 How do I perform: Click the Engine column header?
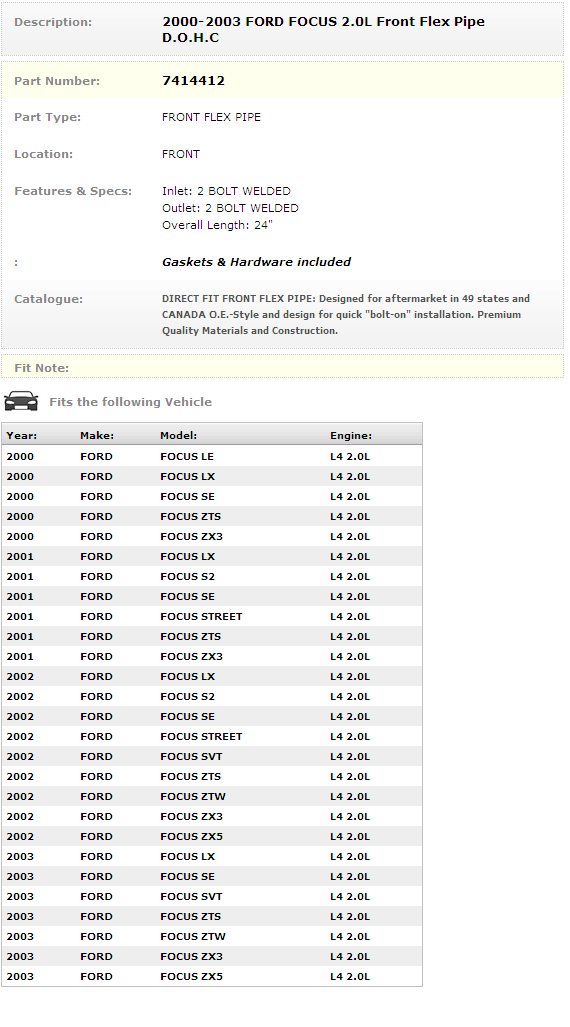coord(351,436)
